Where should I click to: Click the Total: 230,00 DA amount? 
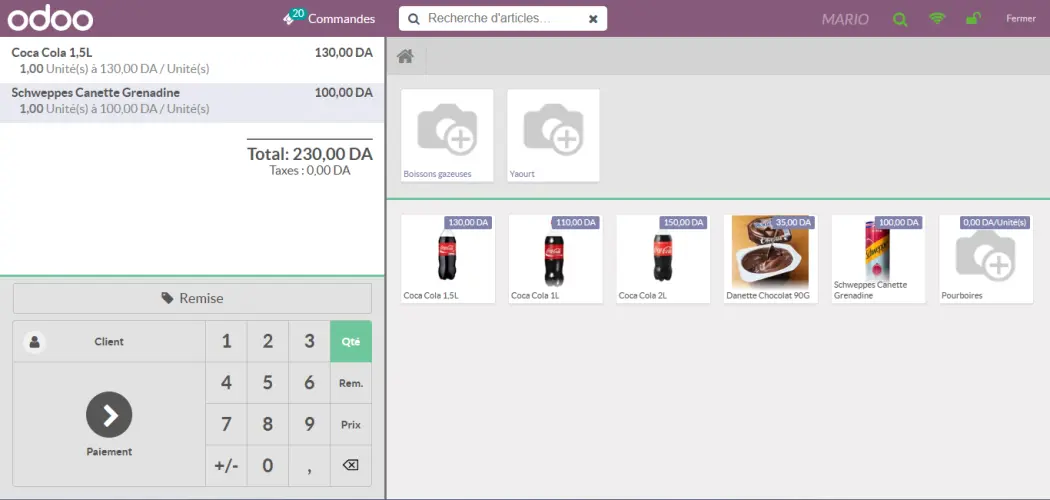[310, 154]
